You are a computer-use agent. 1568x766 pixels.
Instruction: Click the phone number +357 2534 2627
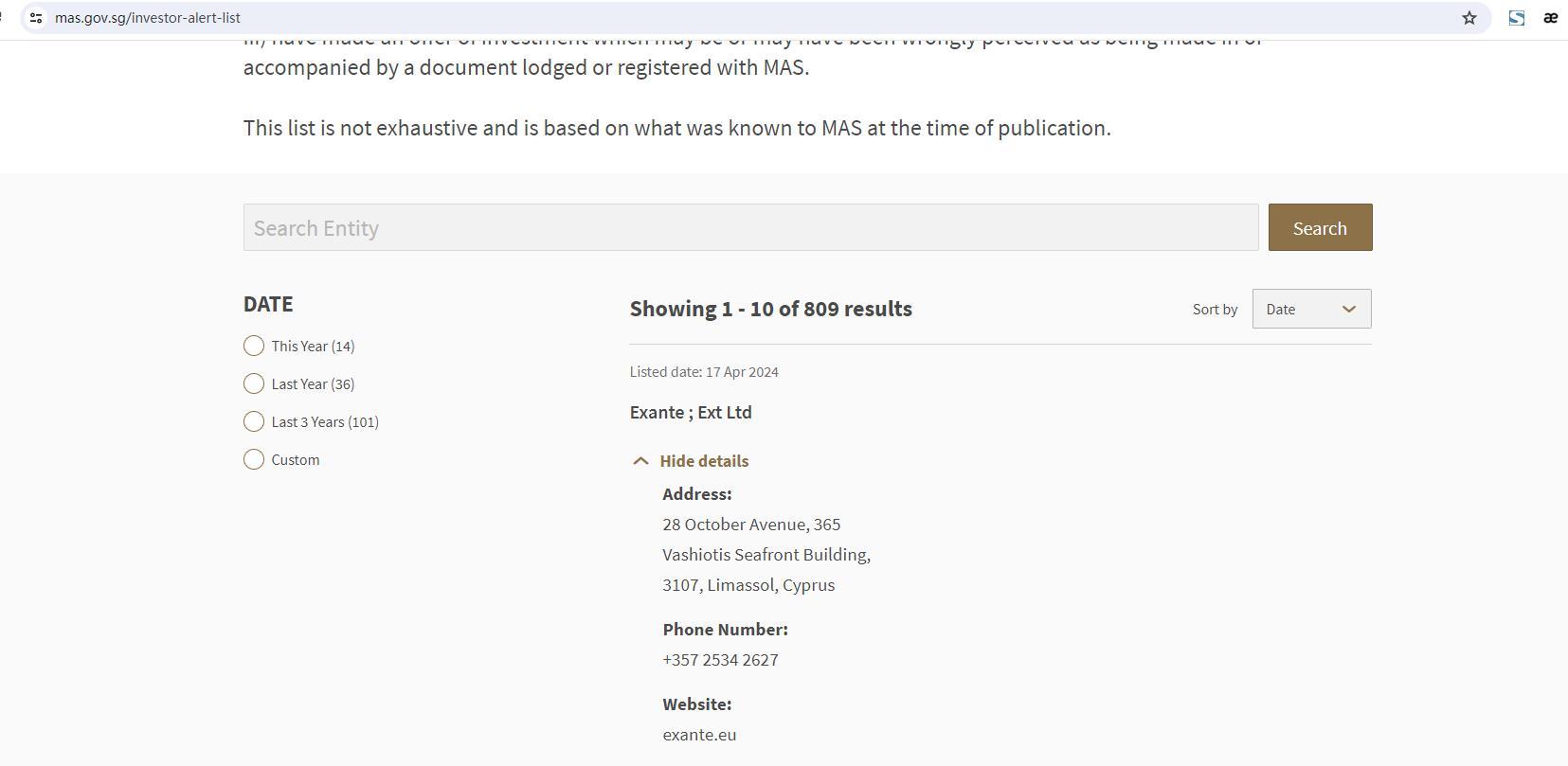tap(720, 660)
